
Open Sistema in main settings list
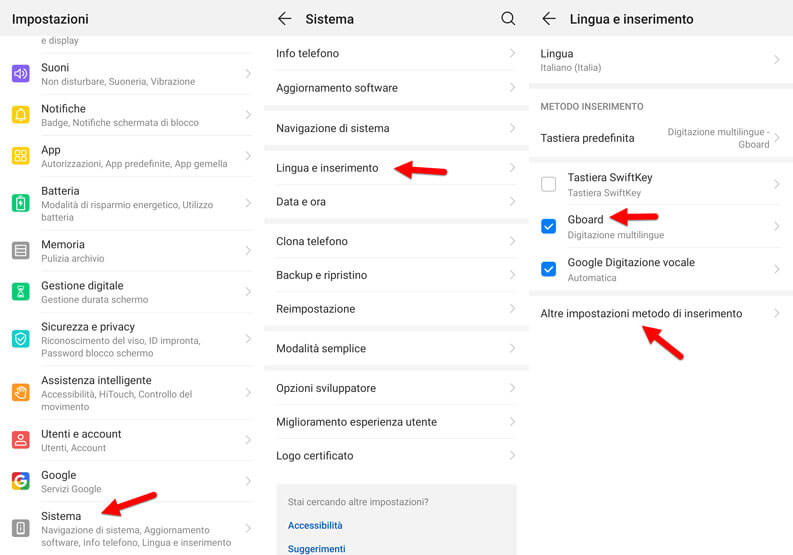[x=61, y=516]
